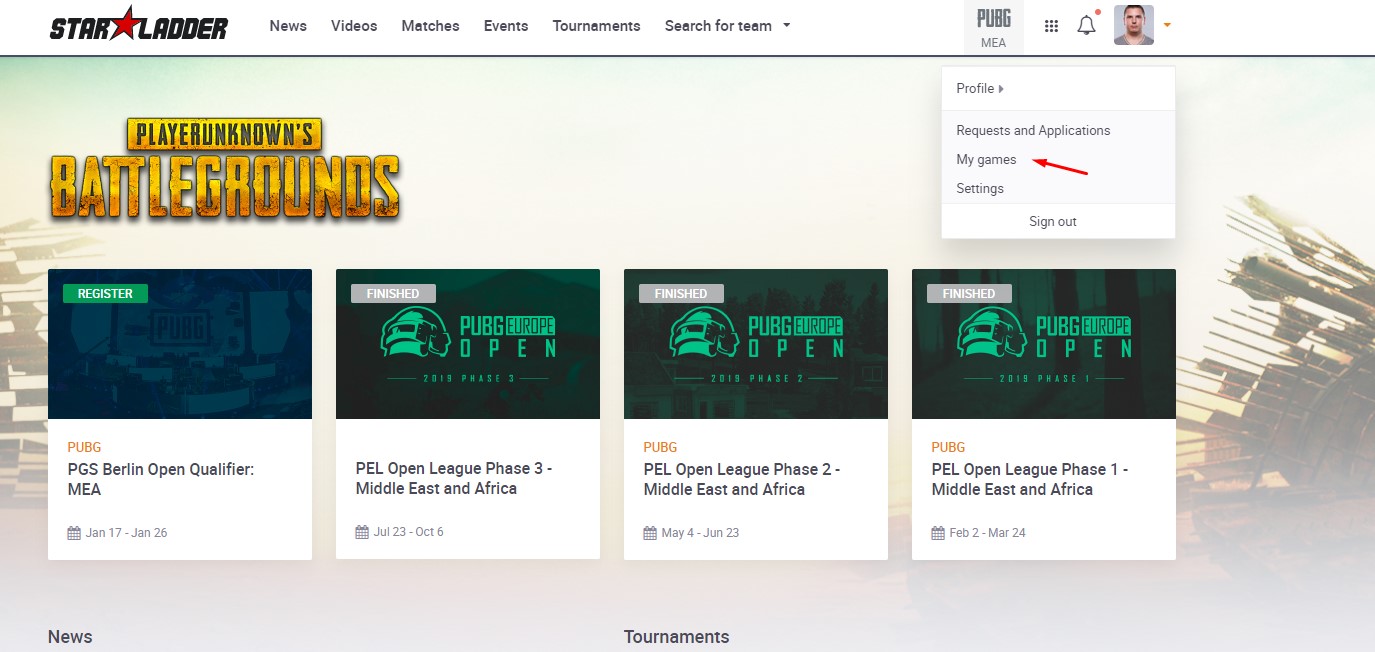Click the PUBG label on PGS Berlin card

85,447
